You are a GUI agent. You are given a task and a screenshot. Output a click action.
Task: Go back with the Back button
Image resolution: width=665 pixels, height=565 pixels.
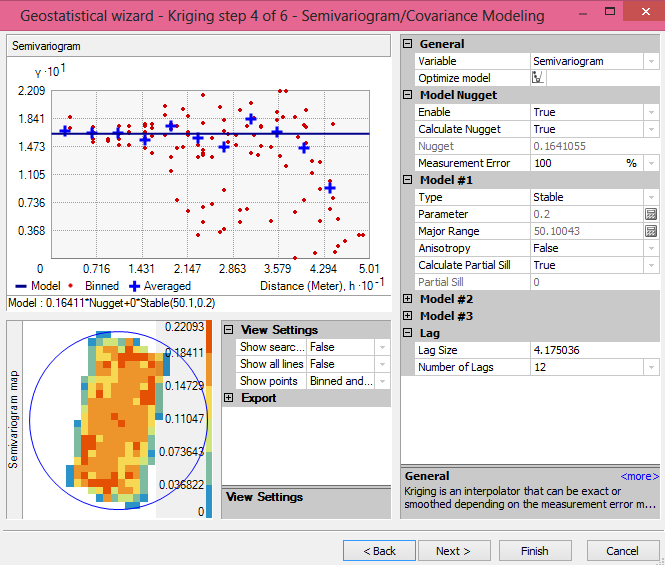click(x=379, y=551)
